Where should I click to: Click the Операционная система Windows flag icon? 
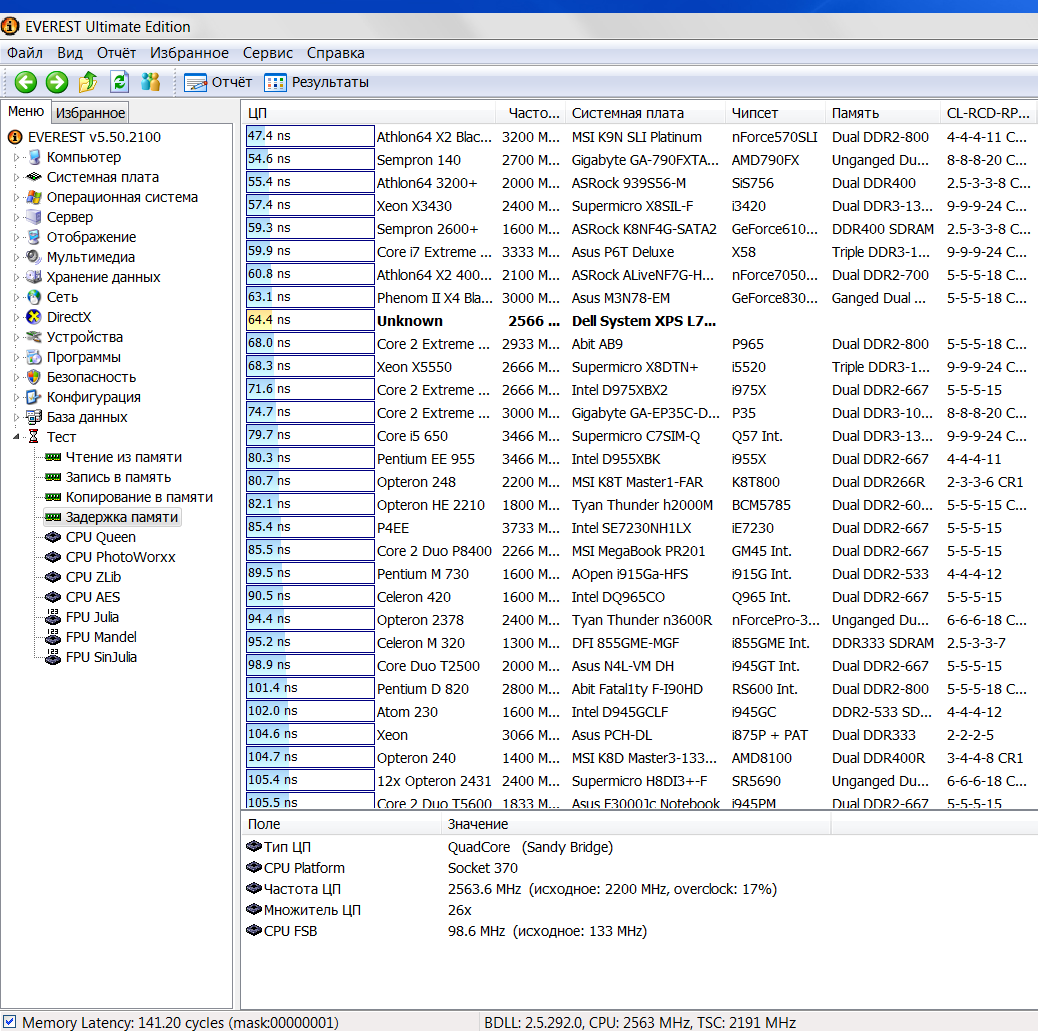coord(34,197)
